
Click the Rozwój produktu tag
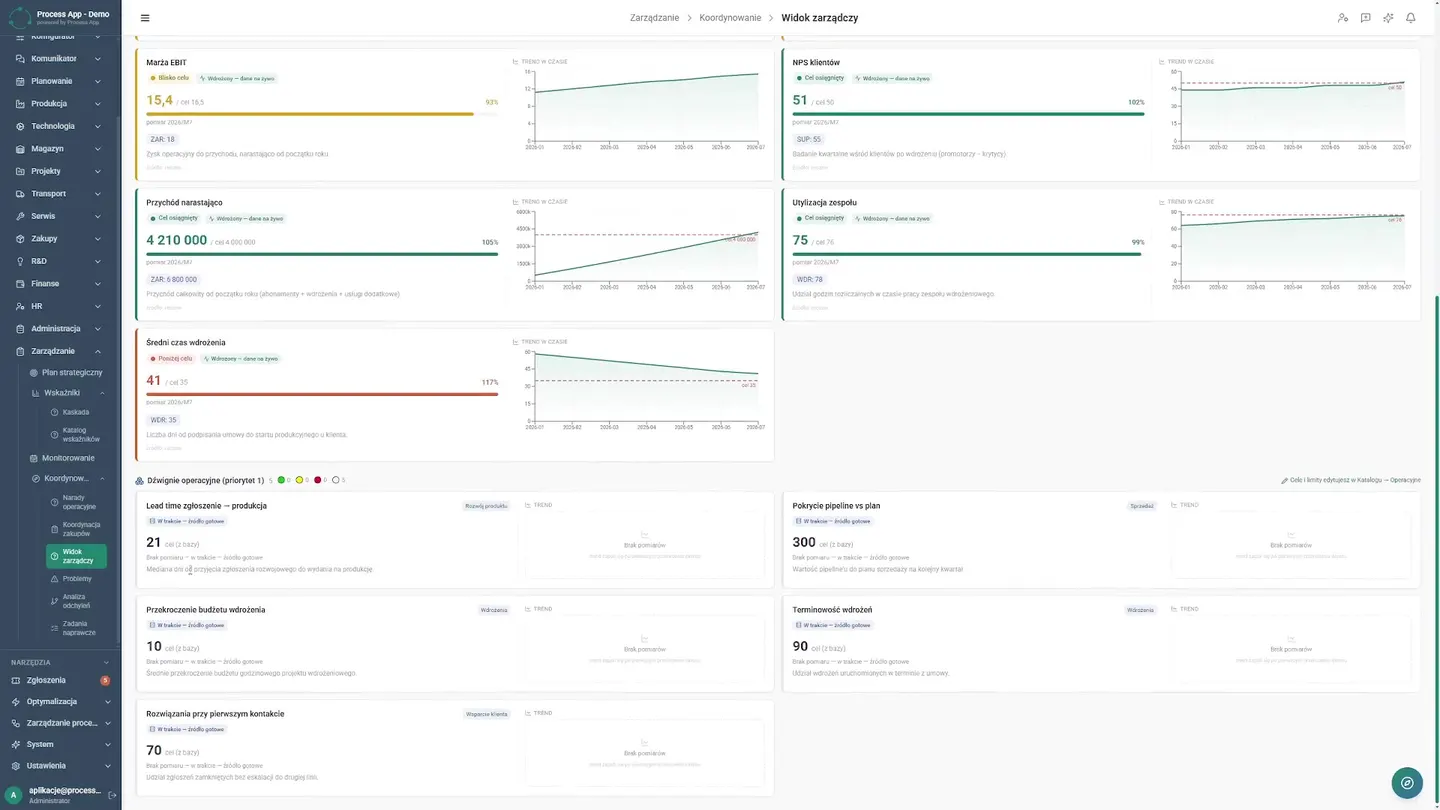pyautogui.click(x=486, y=506)
